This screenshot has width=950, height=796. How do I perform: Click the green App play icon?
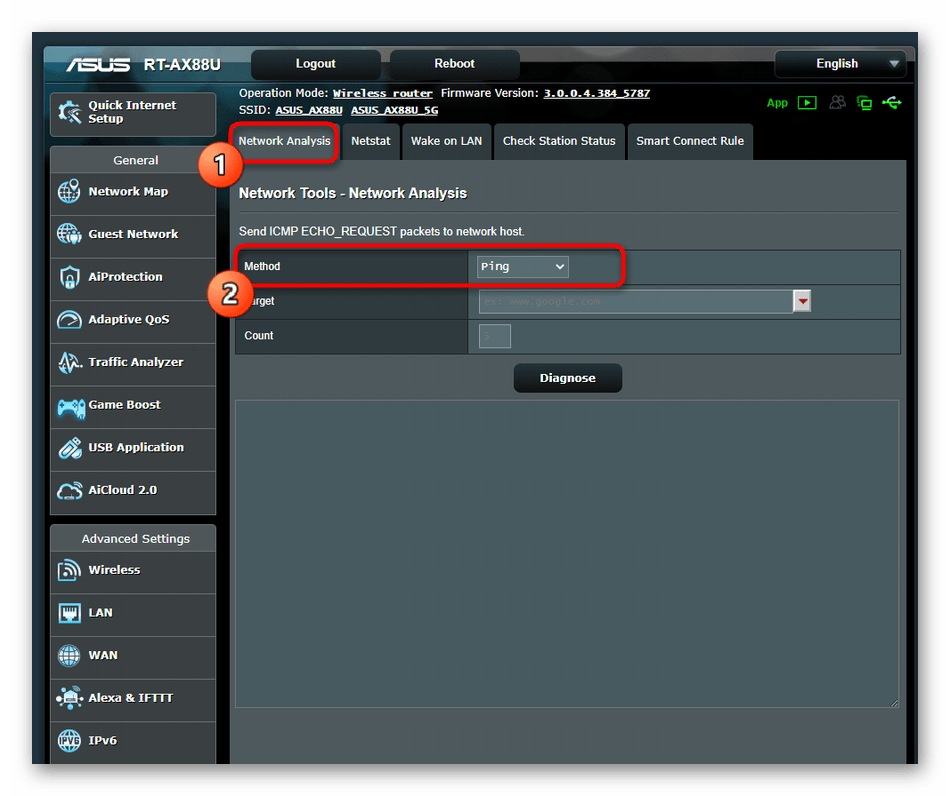(x=807, y=103)
